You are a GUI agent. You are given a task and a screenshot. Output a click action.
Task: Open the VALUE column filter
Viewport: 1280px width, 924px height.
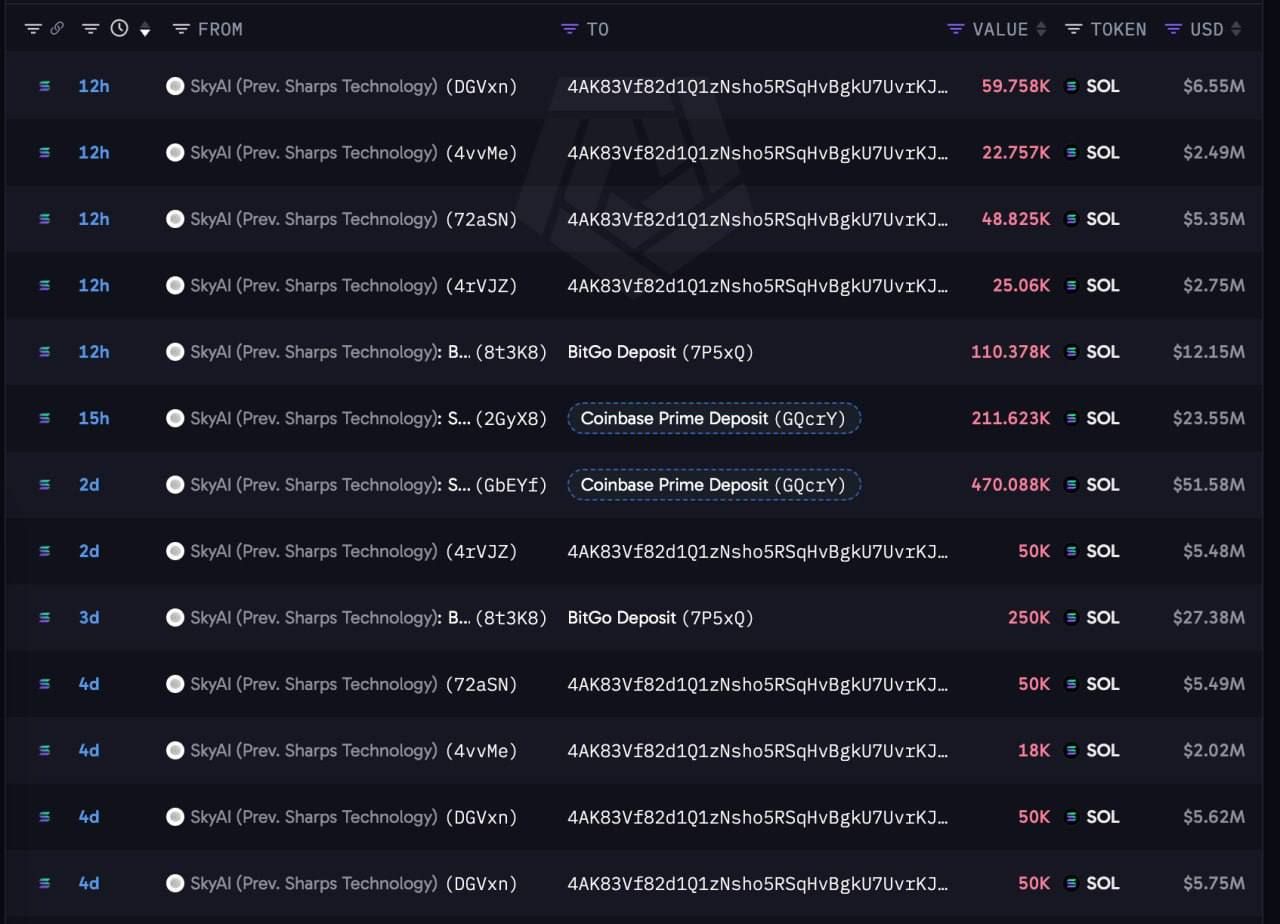(956, 29)
